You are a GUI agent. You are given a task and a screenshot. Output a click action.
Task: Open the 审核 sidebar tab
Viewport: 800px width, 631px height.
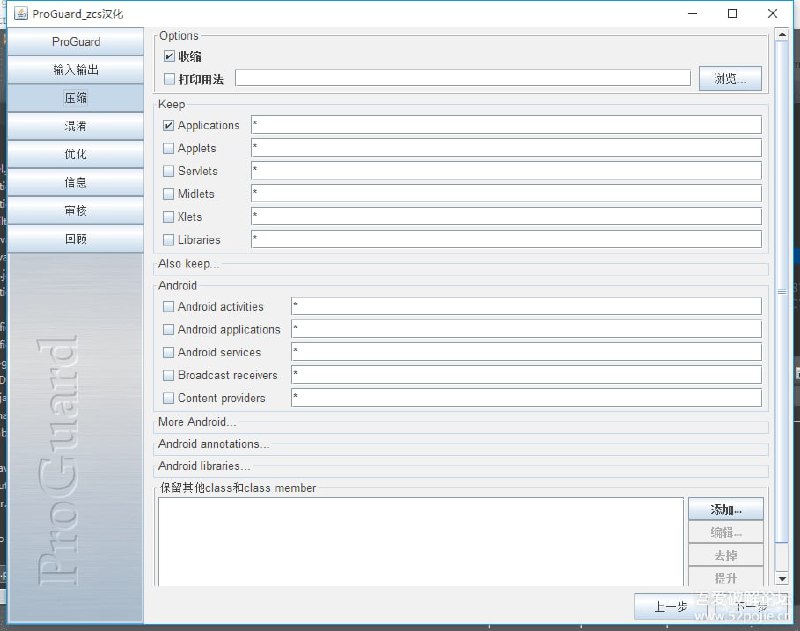(x=76, y=210)
